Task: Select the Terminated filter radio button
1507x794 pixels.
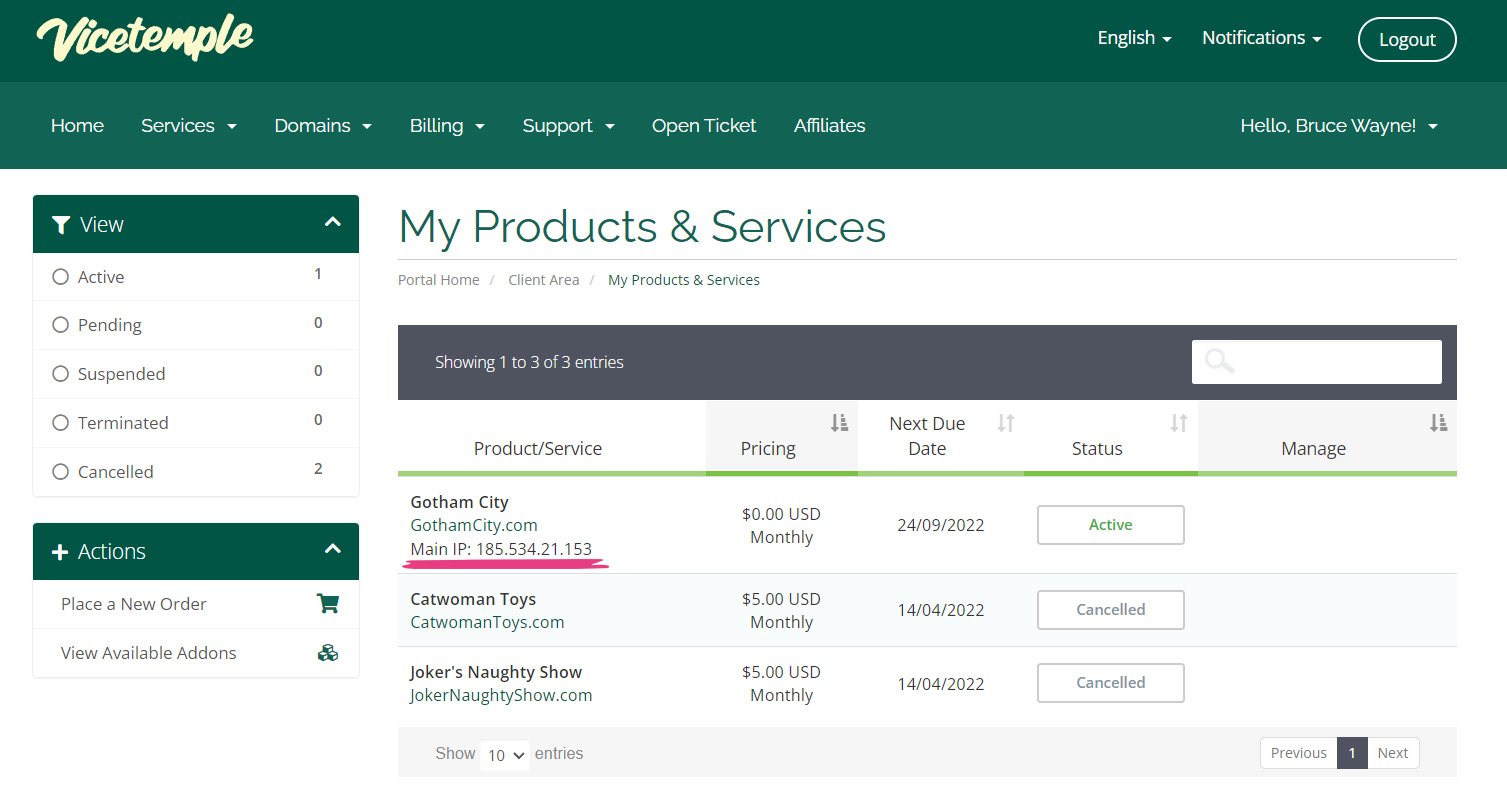Action: (x=60, y=422)
